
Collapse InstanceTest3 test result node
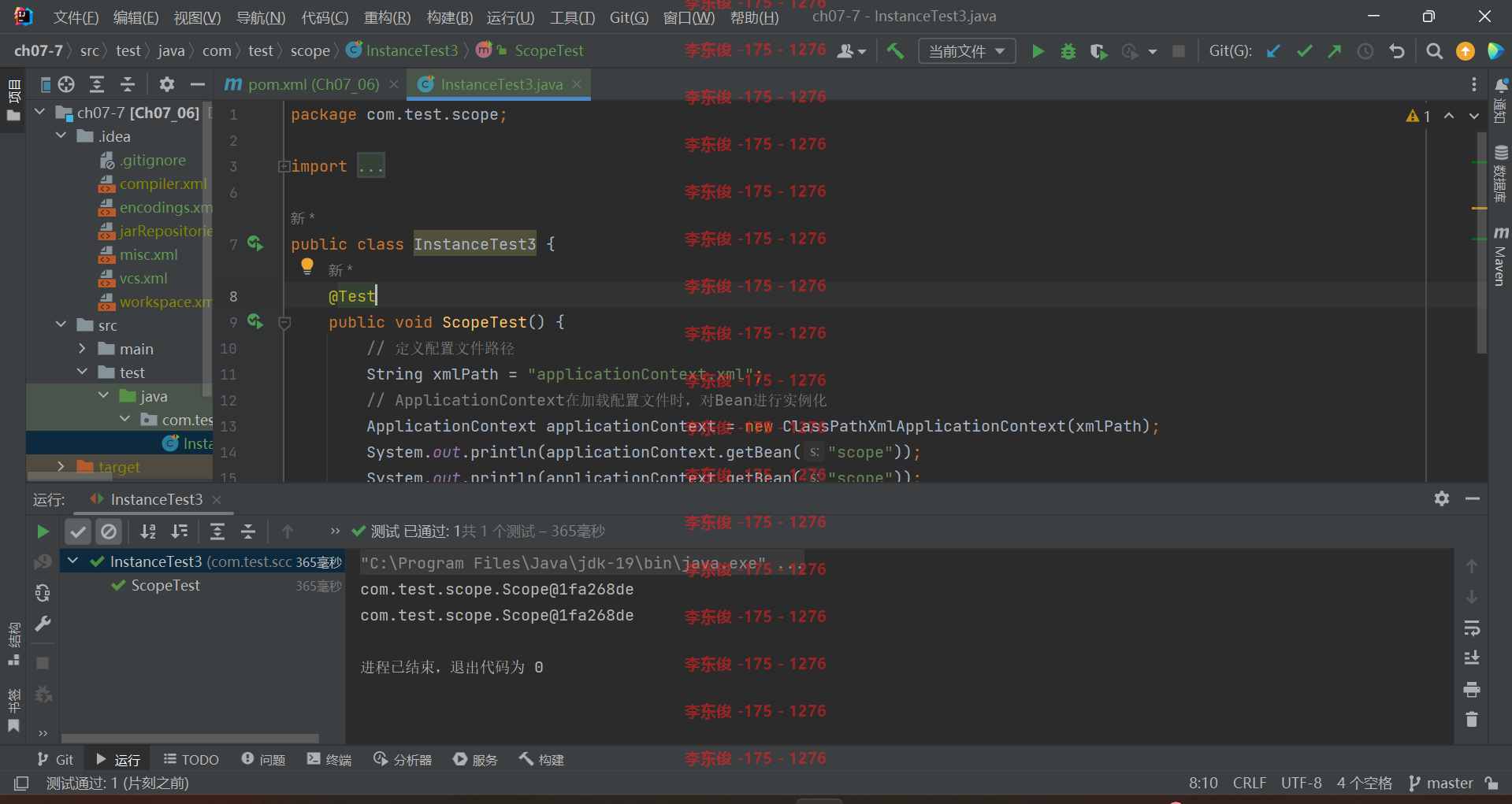(73, 561)
